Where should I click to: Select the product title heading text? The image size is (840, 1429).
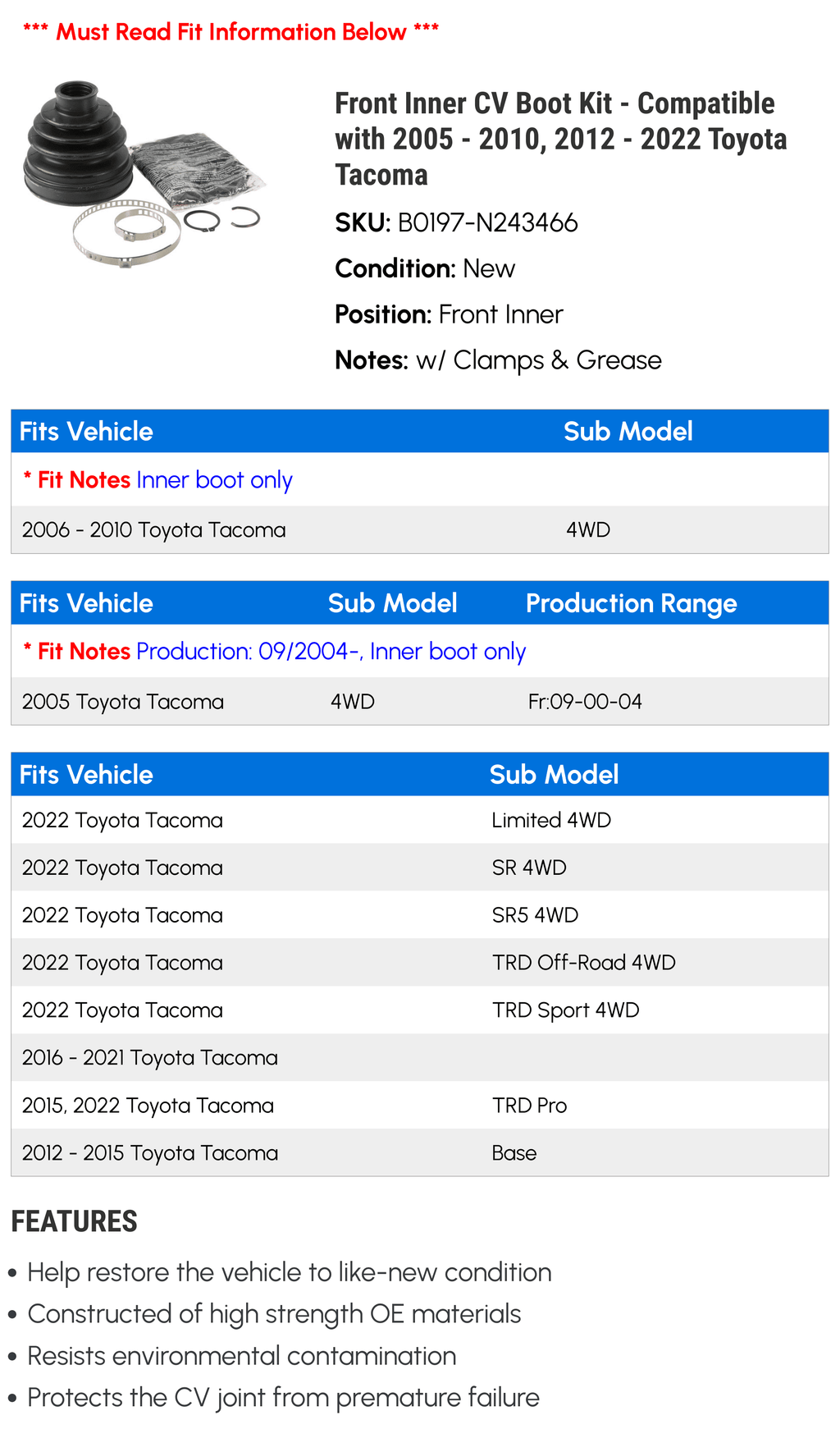point(560,139)
